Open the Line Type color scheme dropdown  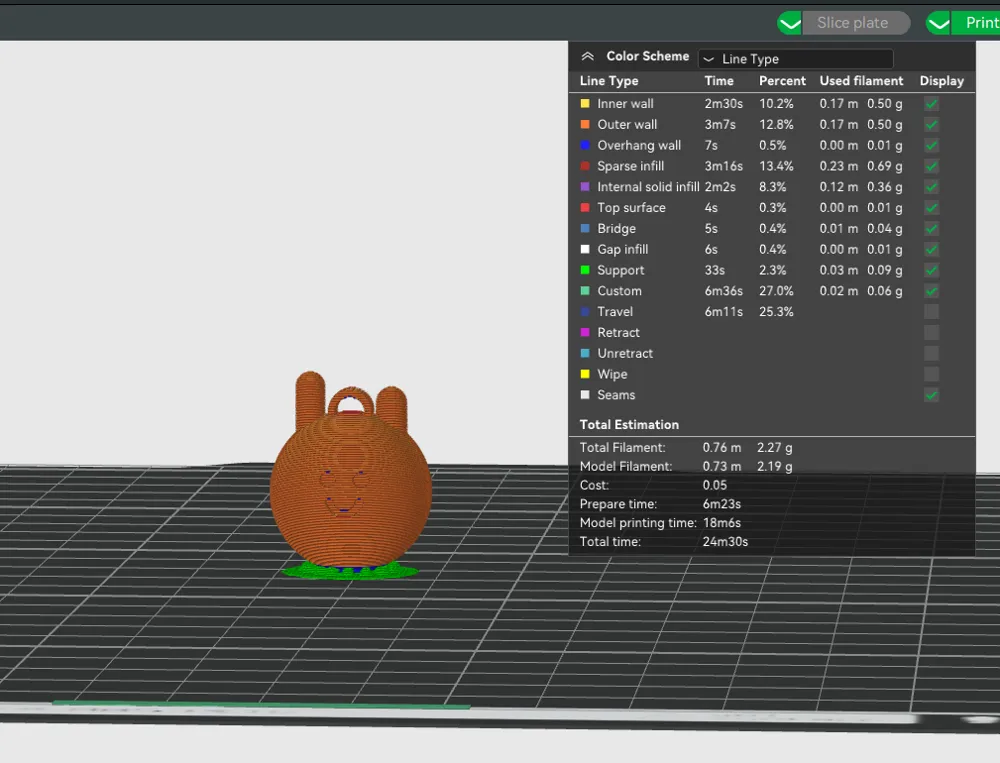click(795, 59)
